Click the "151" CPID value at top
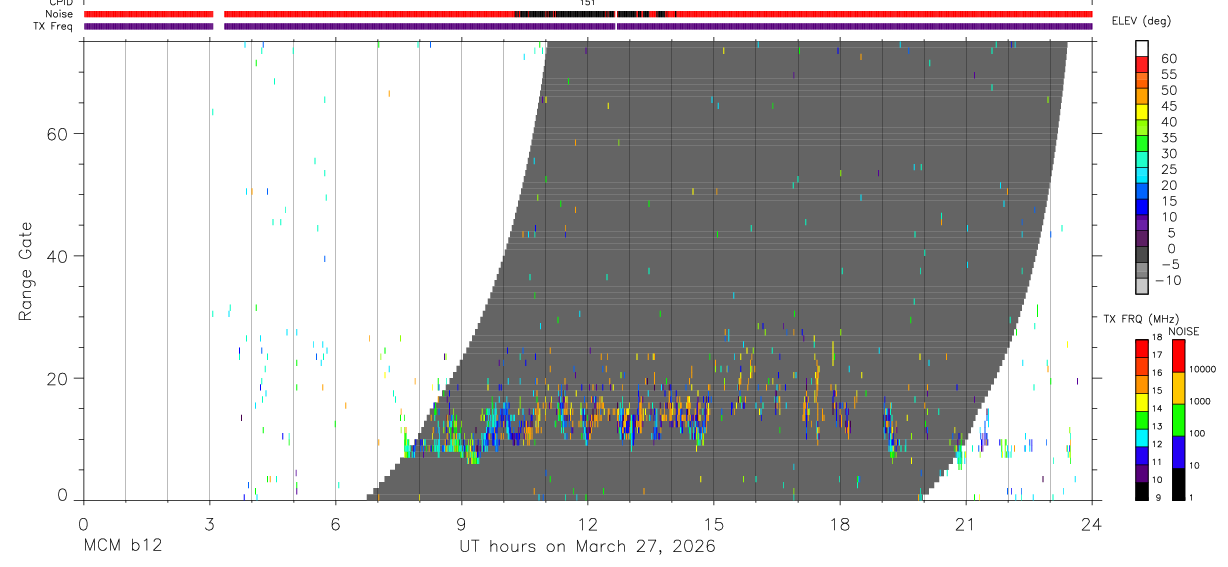 587,3
